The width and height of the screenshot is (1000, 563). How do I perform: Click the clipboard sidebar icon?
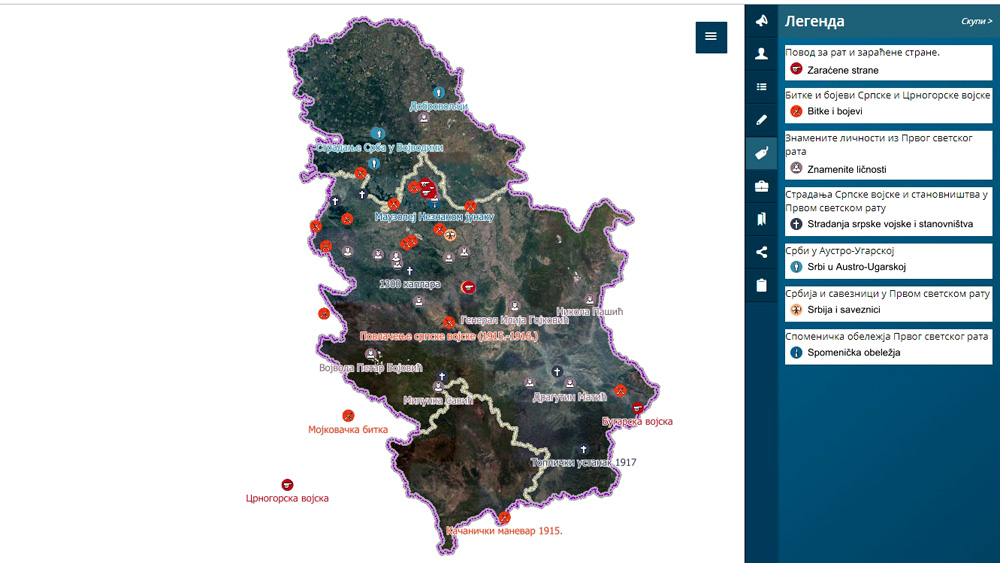click(761, 286)
